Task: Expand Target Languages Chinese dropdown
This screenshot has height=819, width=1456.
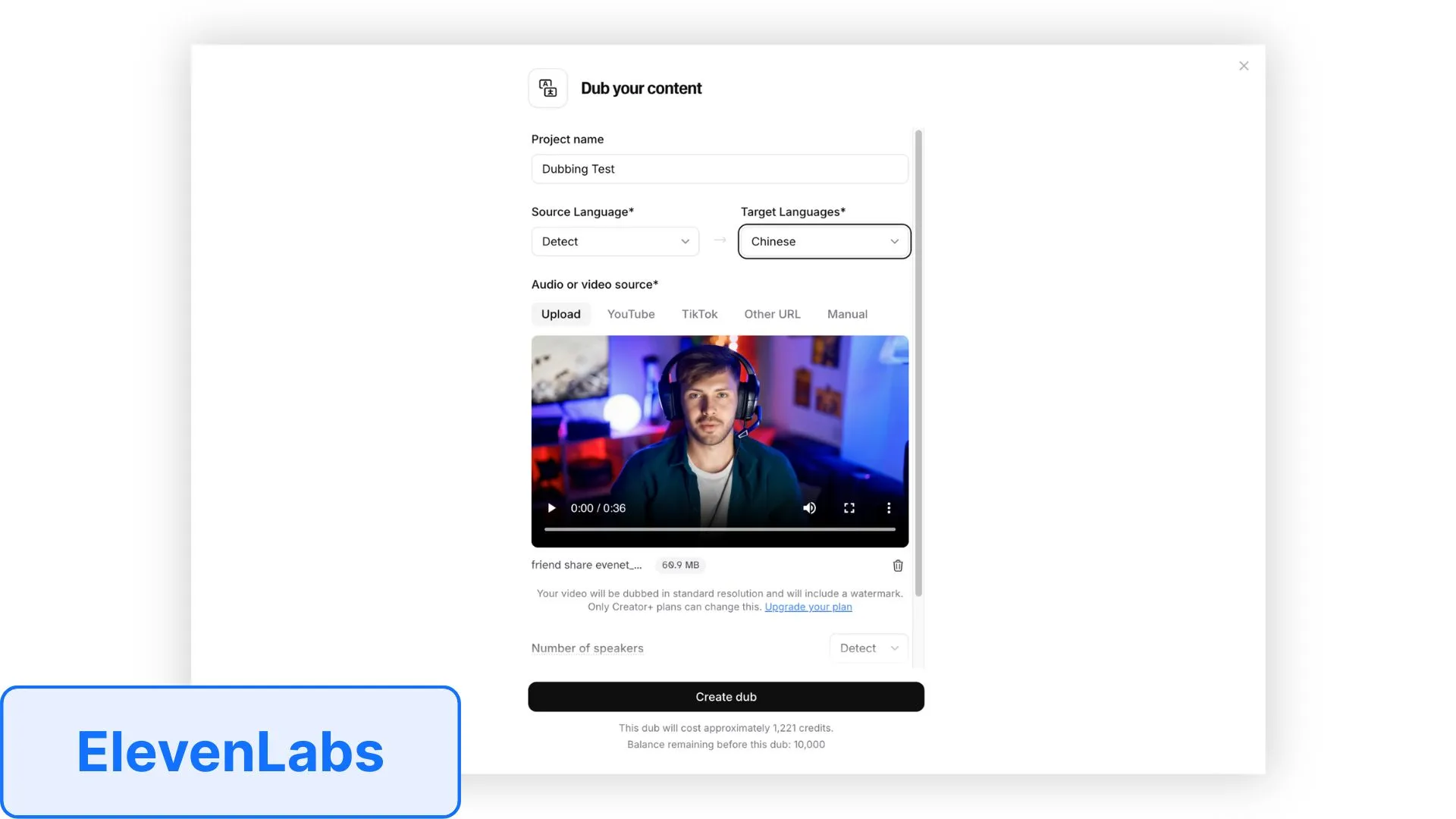Action: pos(824,241)
